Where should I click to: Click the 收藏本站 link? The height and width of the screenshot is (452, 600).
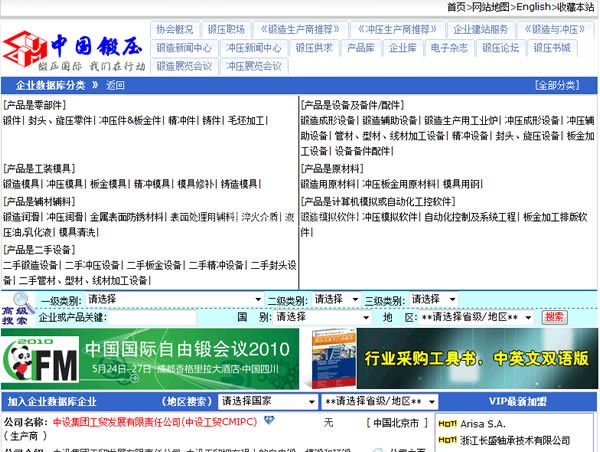[x=575, y=7]
